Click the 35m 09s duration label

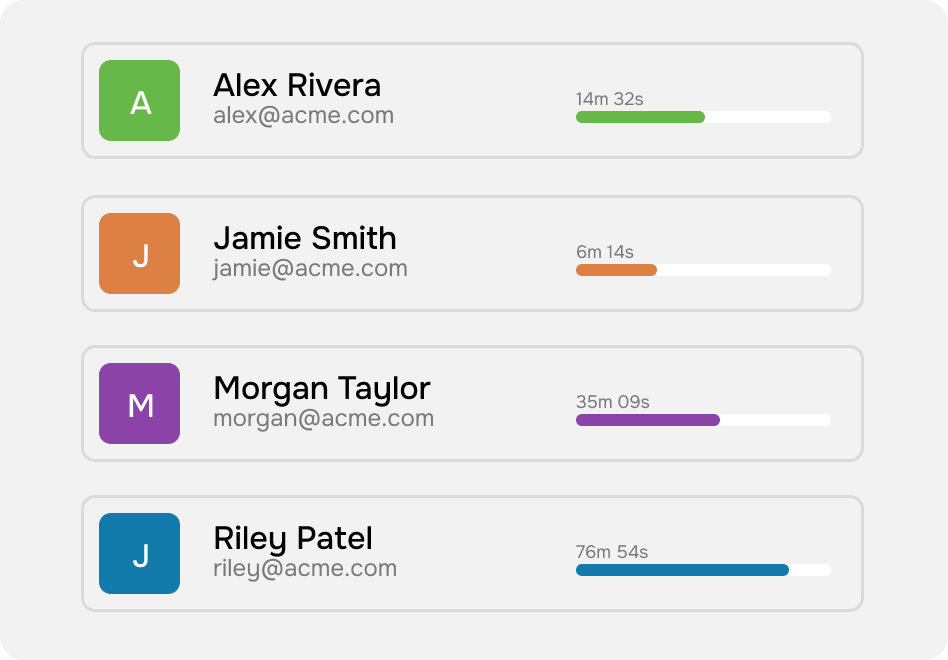612,401
